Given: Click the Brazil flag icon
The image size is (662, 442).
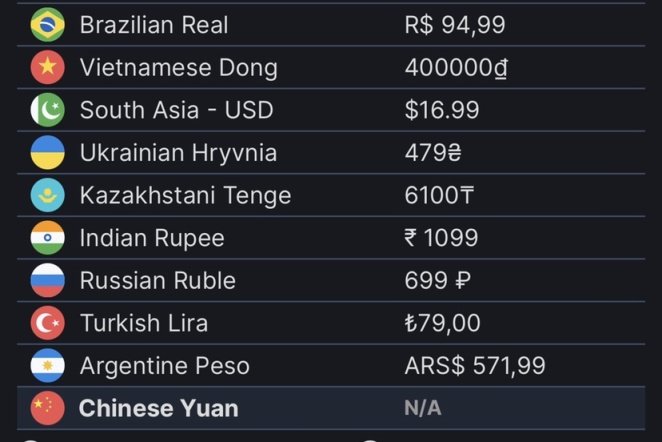Looking at the screenshot, I should point(48,24).
